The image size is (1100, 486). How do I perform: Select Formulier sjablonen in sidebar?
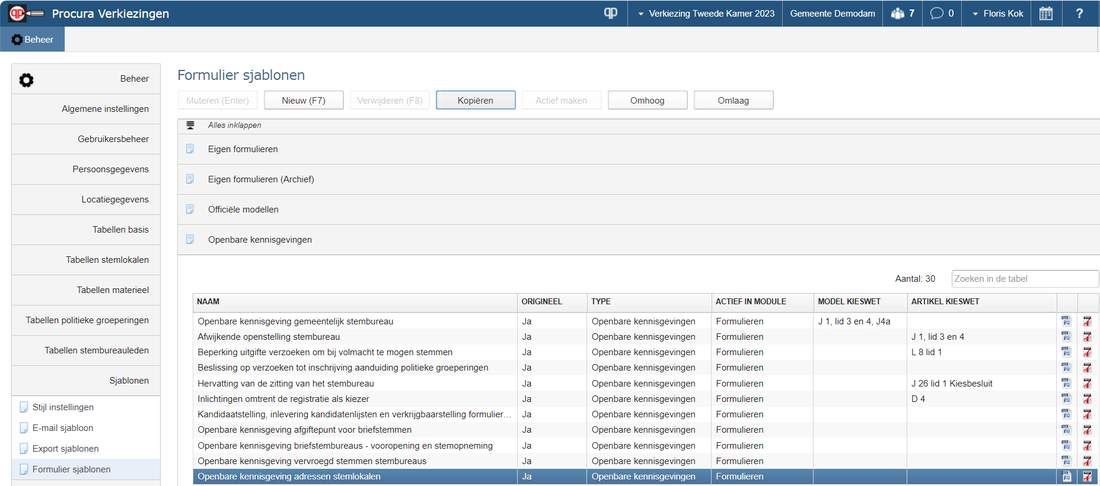[x=86, y=469]
